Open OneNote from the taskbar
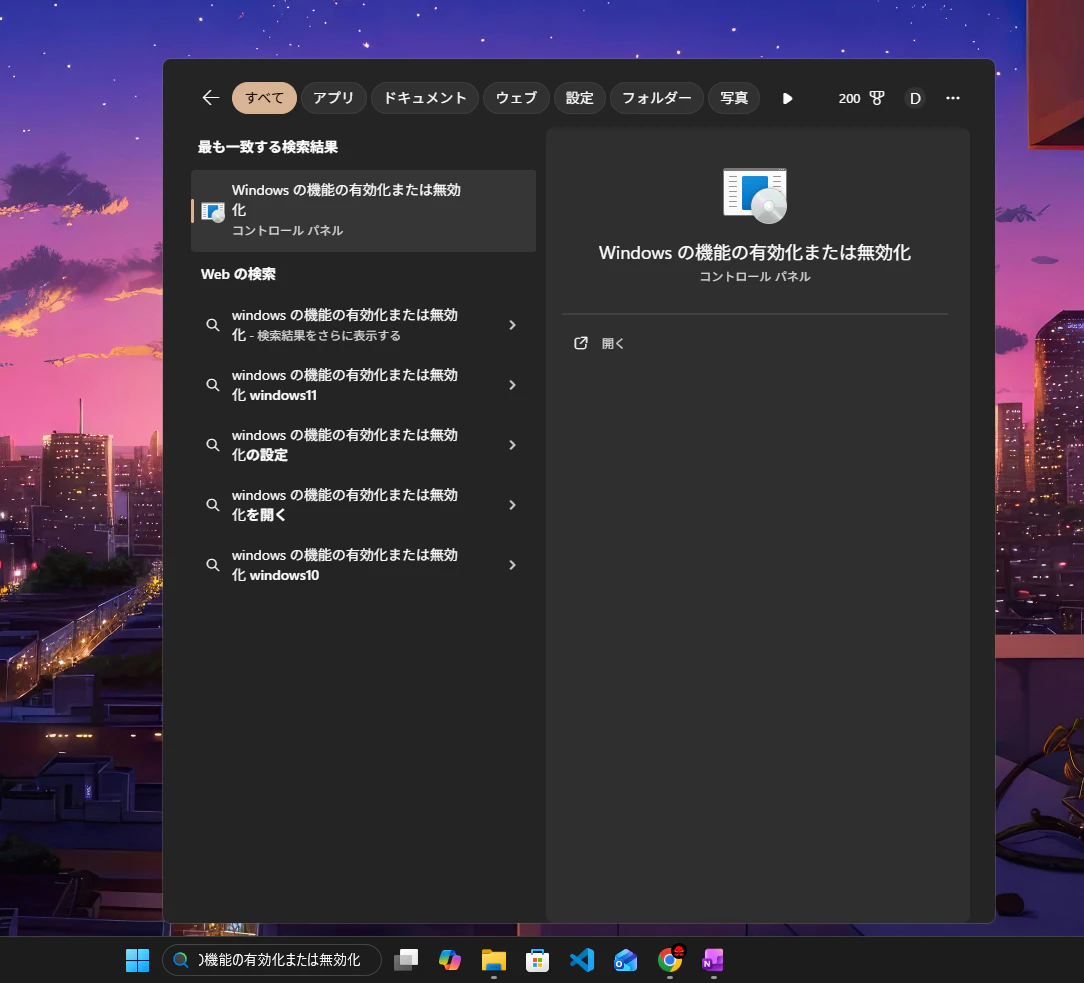The width and height of the screenshot is (1084, 983). (713, 960)
